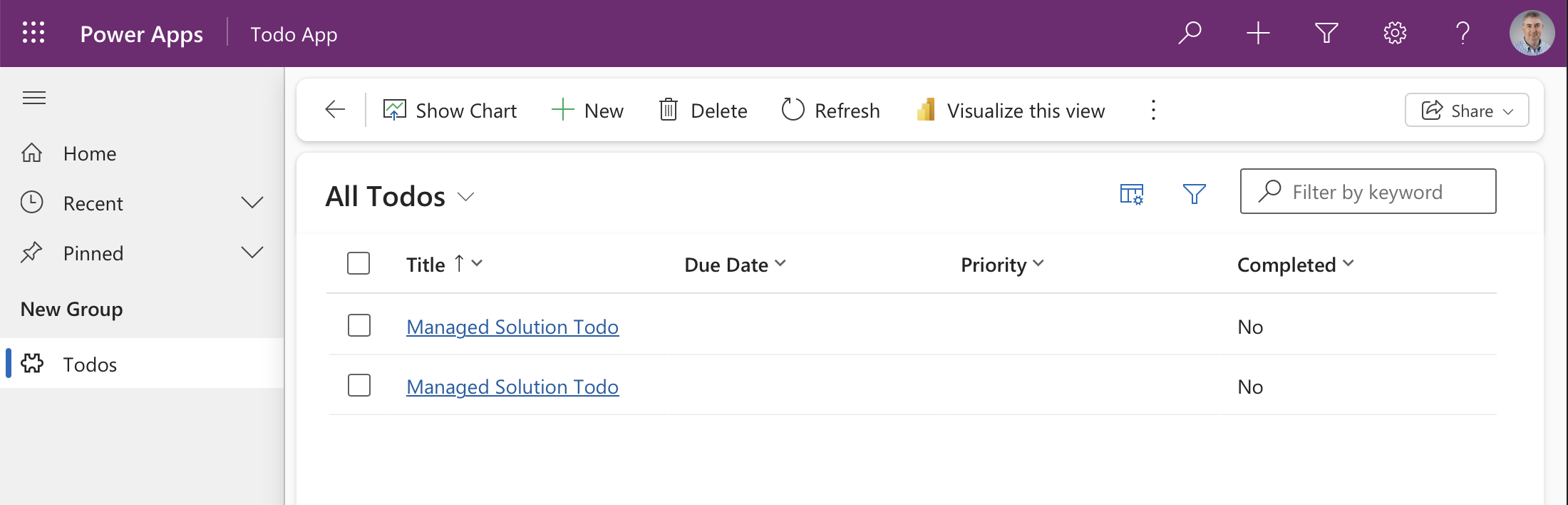Screen dimensions: 1568x505
Task: Open the Priority column menu
Action: click(x=1002, y=265)
